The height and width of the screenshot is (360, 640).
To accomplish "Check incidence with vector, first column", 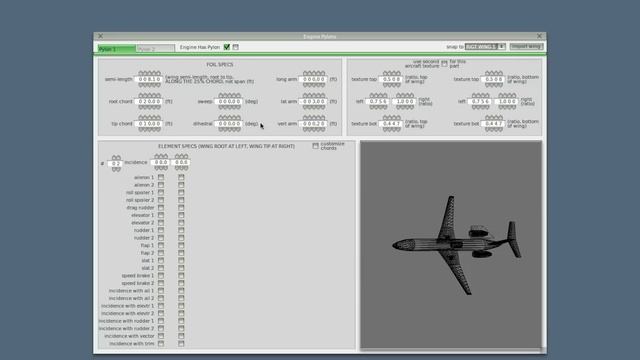I will pyautogui.click(x=161, y=336).
